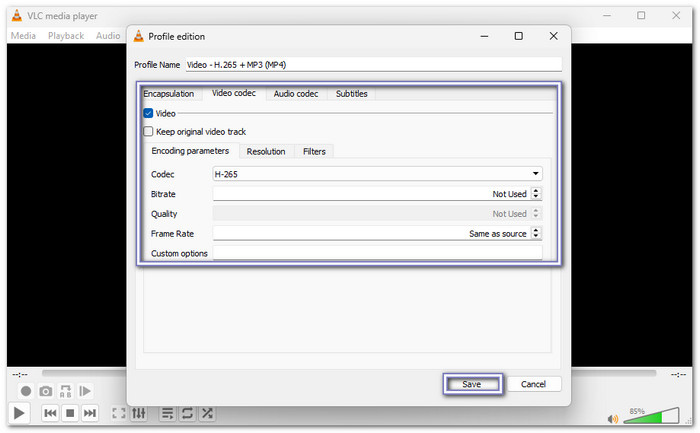Open the Audio menu

click(108, 36)
